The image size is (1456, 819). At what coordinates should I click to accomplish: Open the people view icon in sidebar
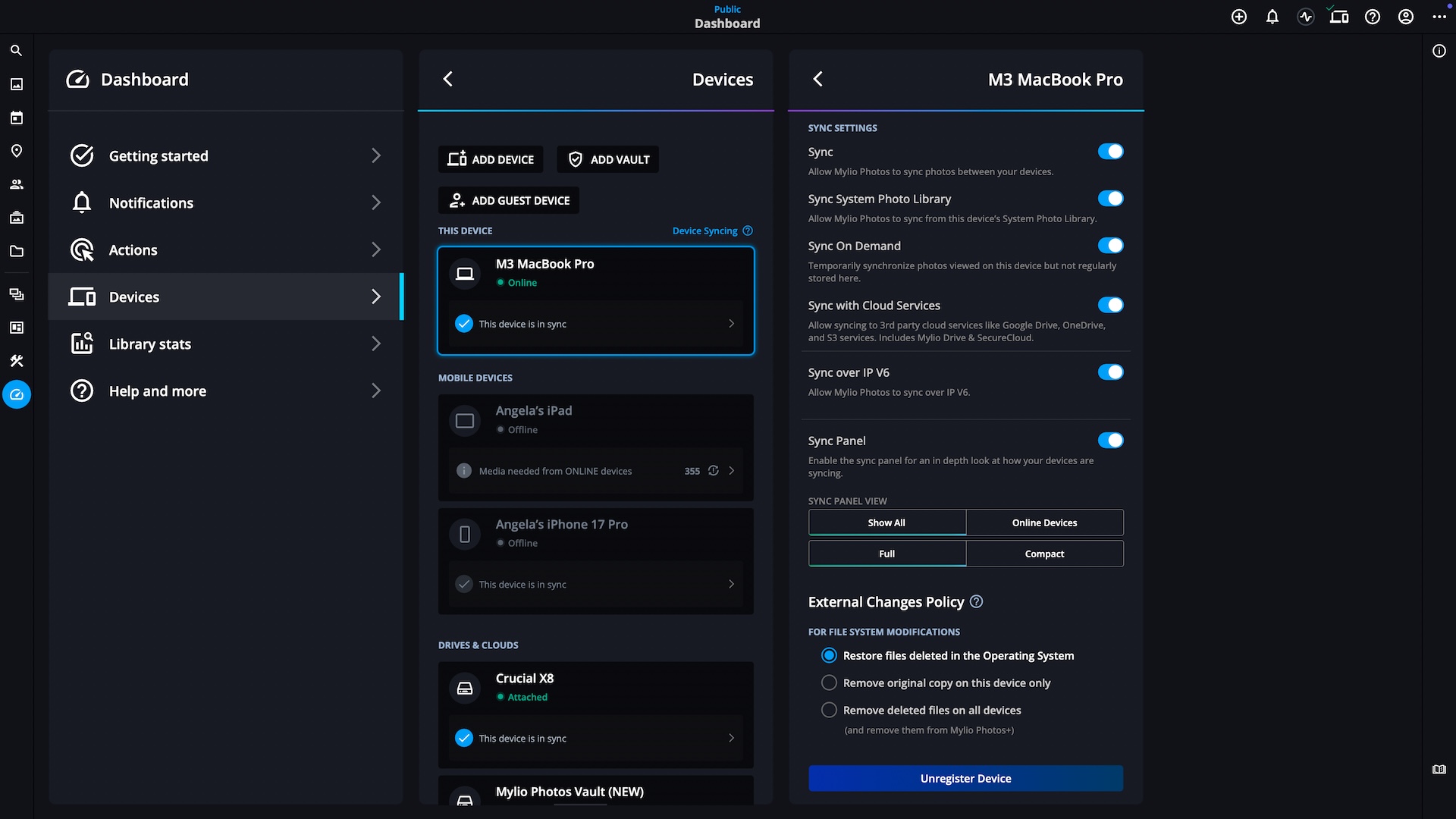(16, 184)
